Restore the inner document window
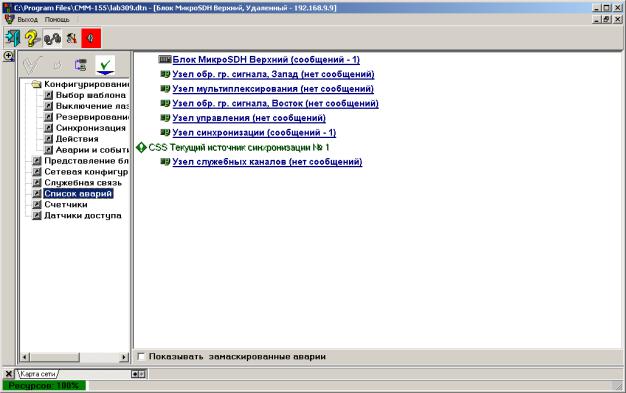Viewport: 626px width, 393px height. (x=607, y=19)
